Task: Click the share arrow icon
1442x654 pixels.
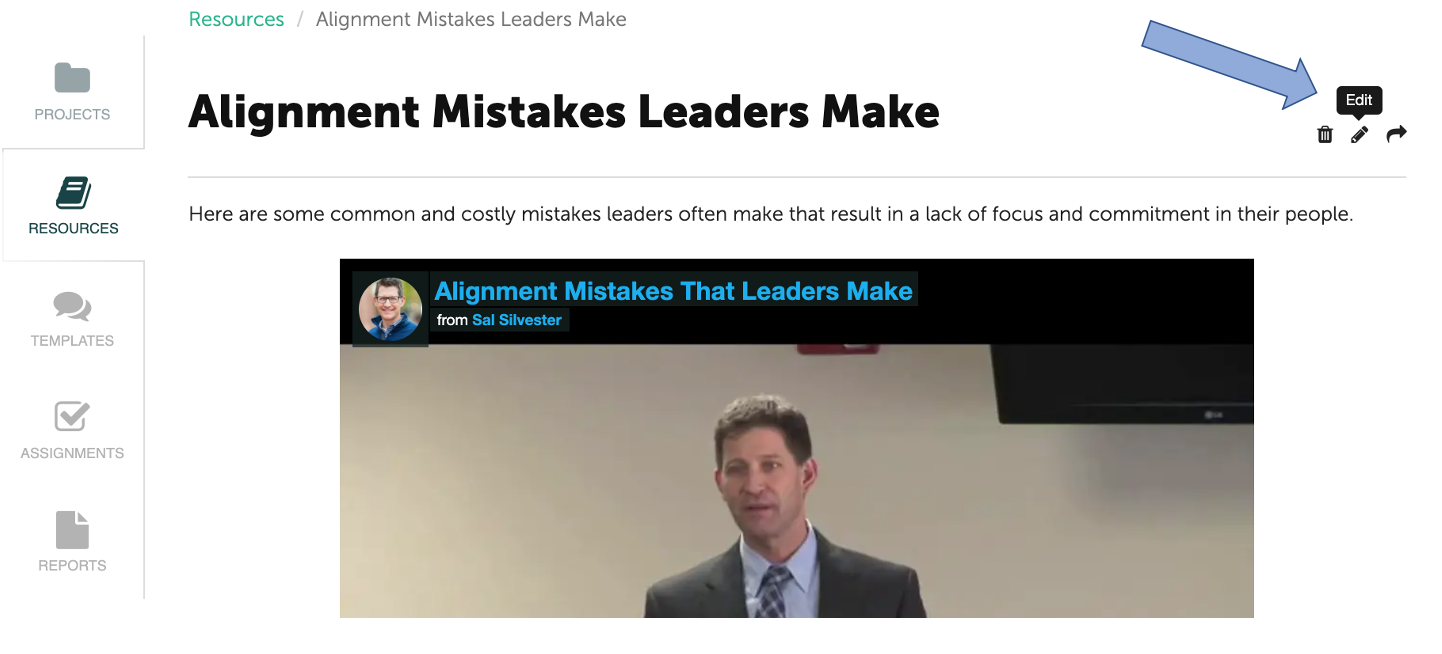Action: [1396, 134]
